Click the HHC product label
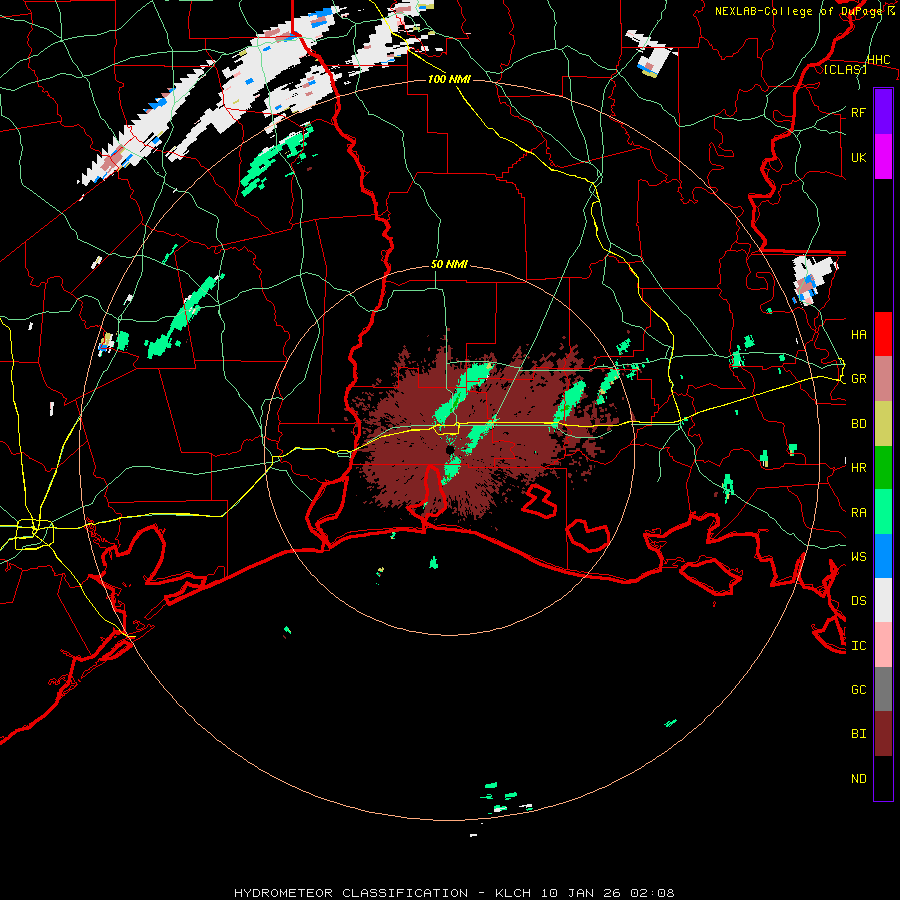The width and height of the screenshot is (900, 900). pyautogui.click(x=878, y=59)
